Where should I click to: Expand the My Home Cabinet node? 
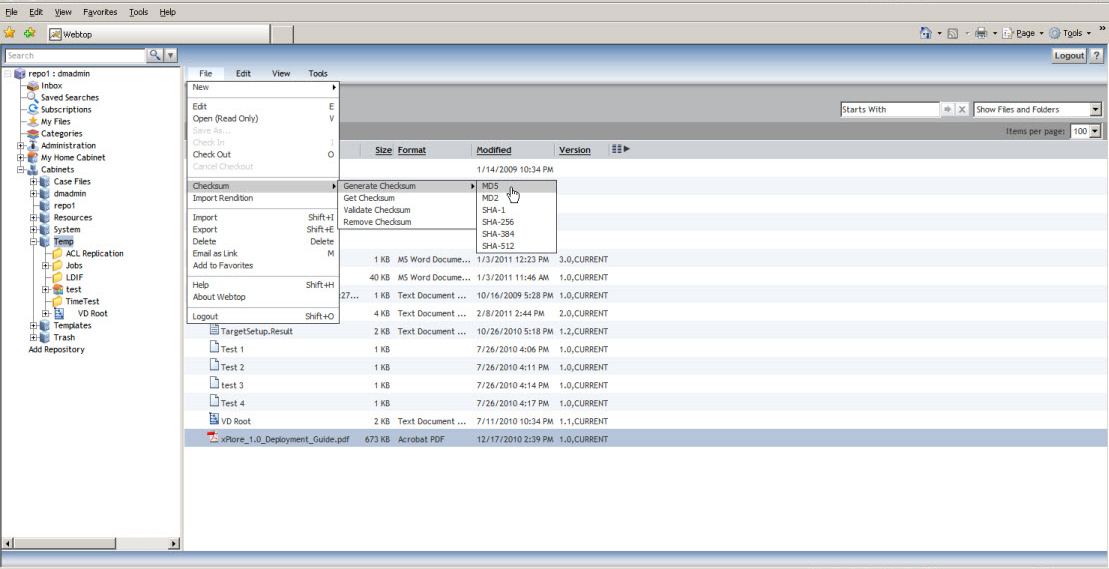[x=21, y=158]
